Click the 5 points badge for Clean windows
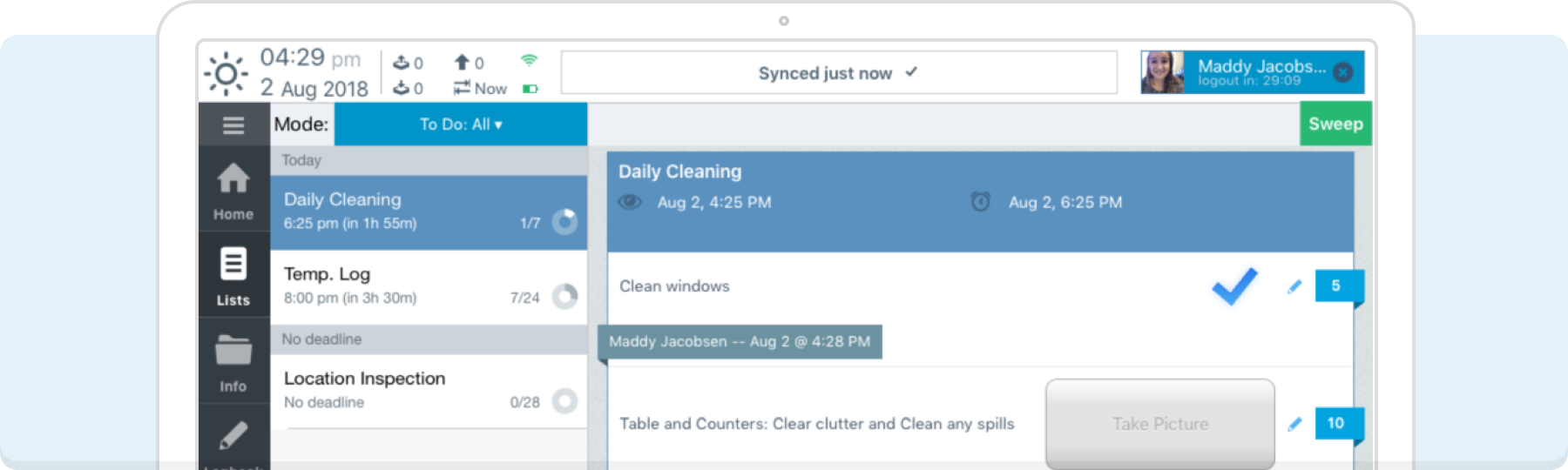The height and width of the screenshot is (470, 1568). tap(1339, 285)
